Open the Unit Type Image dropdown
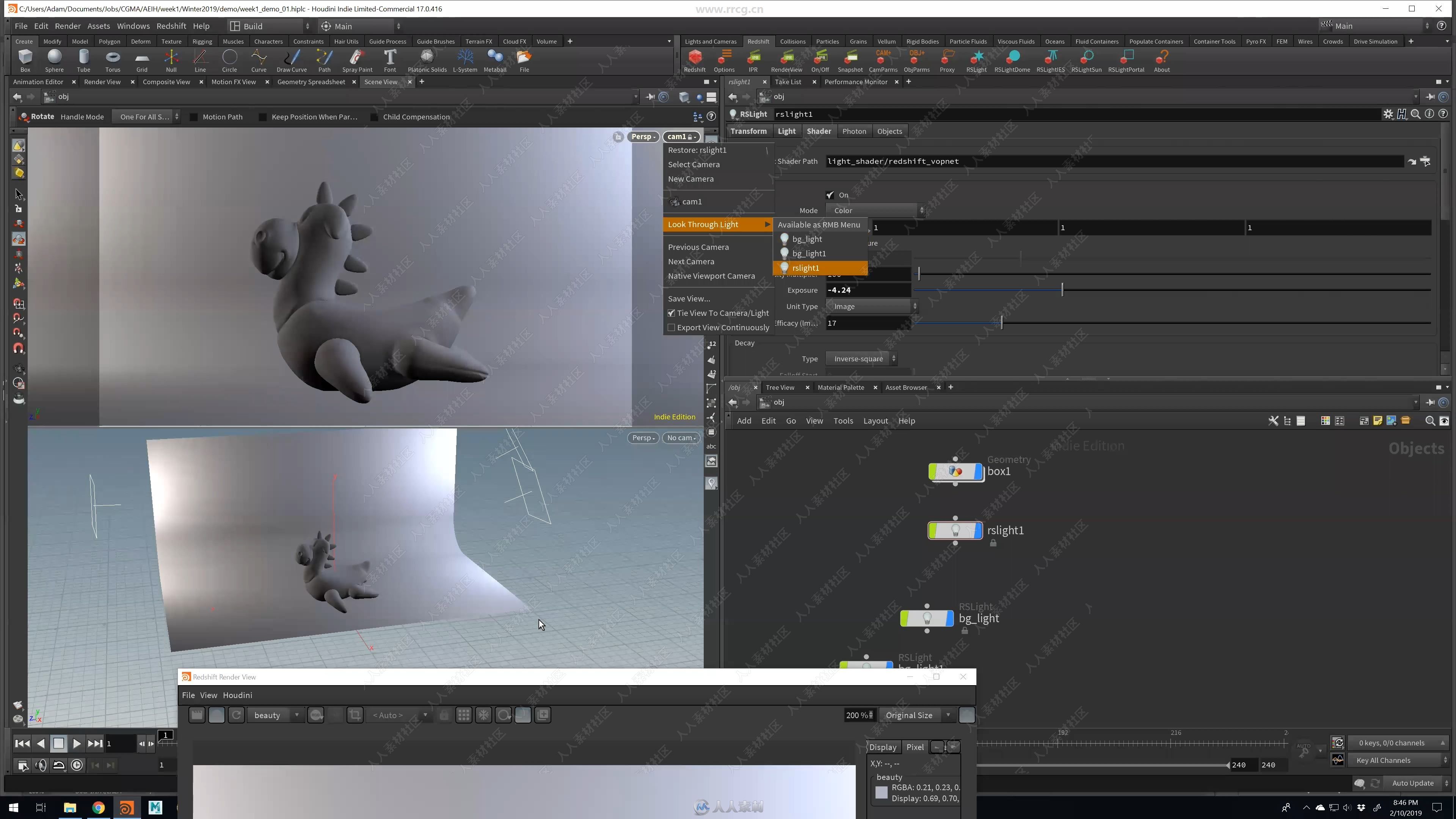Viewport: 1456px width, 819px height. [x=872, y=306]
